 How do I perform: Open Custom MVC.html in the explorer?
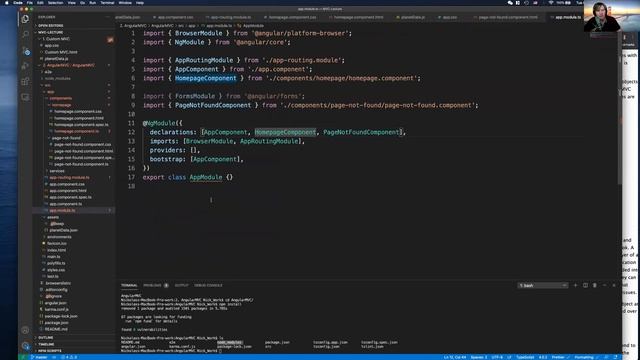(61, 52)
